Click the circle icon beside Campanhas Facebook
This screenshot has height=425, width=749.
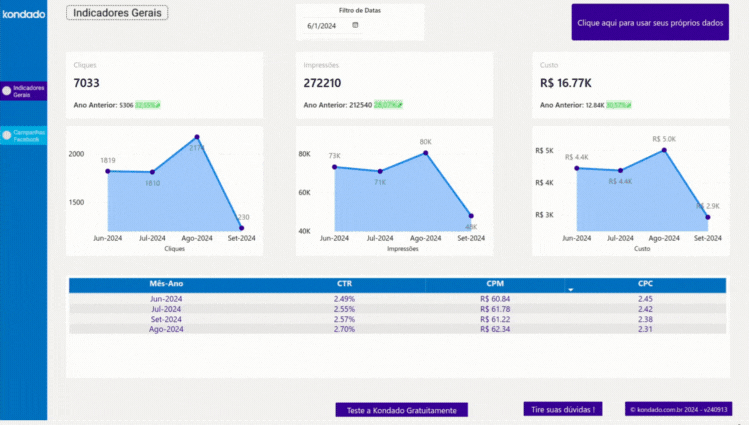pos(7,135)
